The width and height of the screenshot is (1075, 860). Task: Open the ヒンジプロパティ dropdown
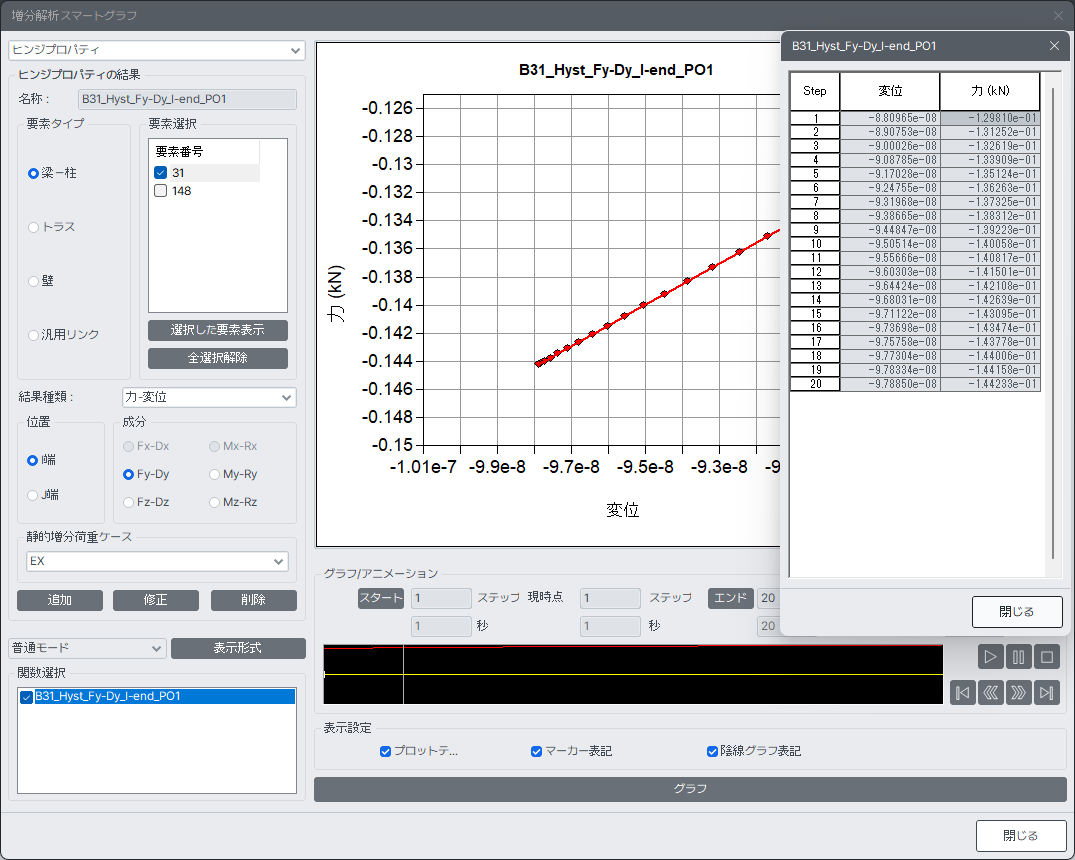point(156,50)
